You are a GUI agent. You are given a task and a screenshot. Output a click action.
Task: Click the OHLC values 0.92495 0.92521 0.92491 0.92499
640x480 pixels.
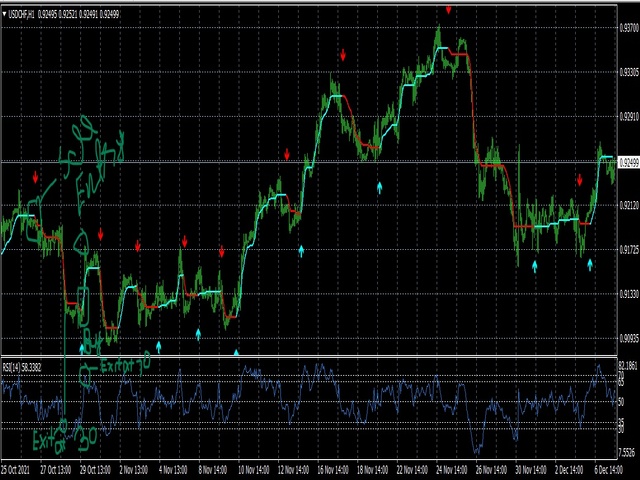click(x=78, y=15)
